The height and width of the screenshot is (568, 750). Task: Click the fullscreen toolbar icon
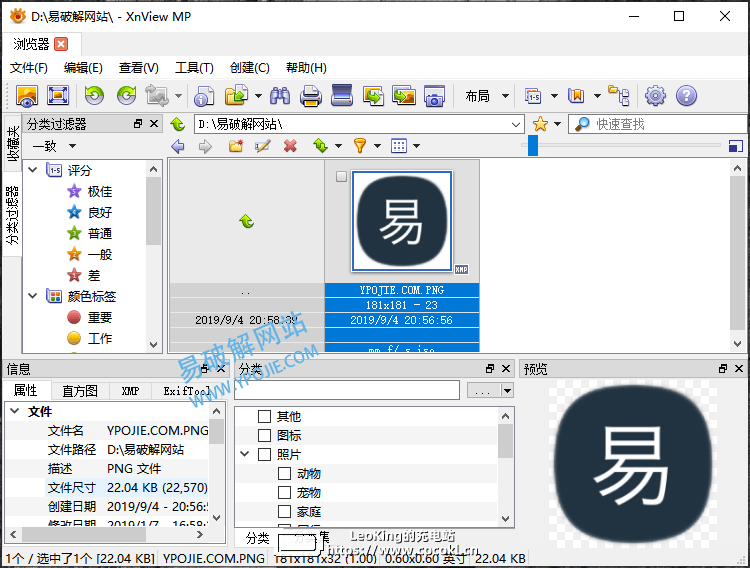[x=58, y=96]
